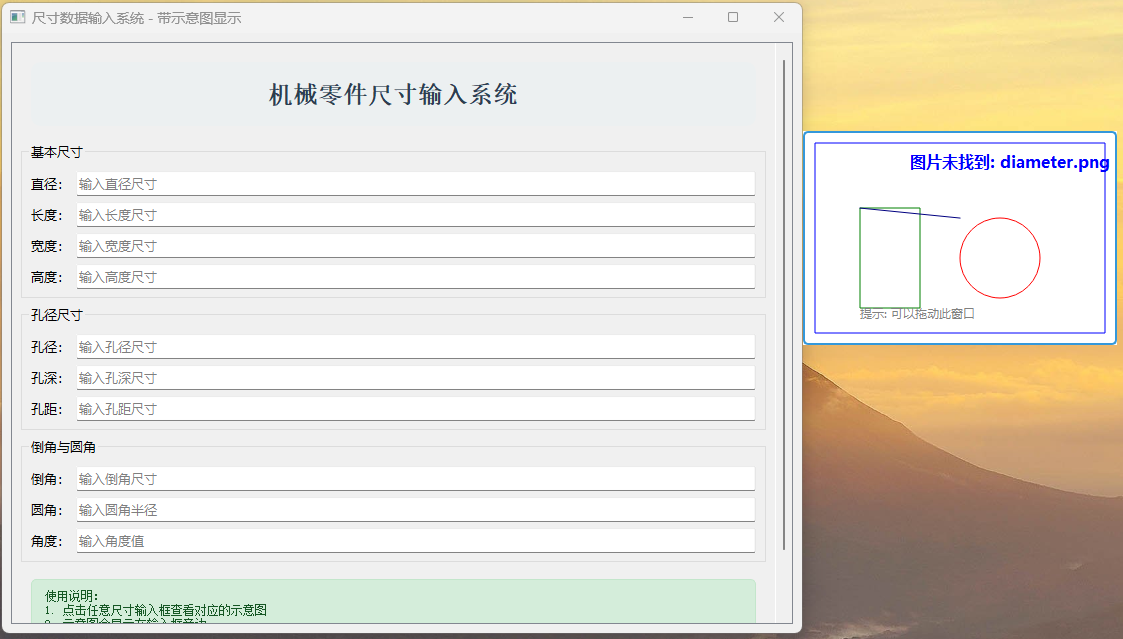1123x639 pixels.
Task: Select the 长度 length input field
Action: 414,214
